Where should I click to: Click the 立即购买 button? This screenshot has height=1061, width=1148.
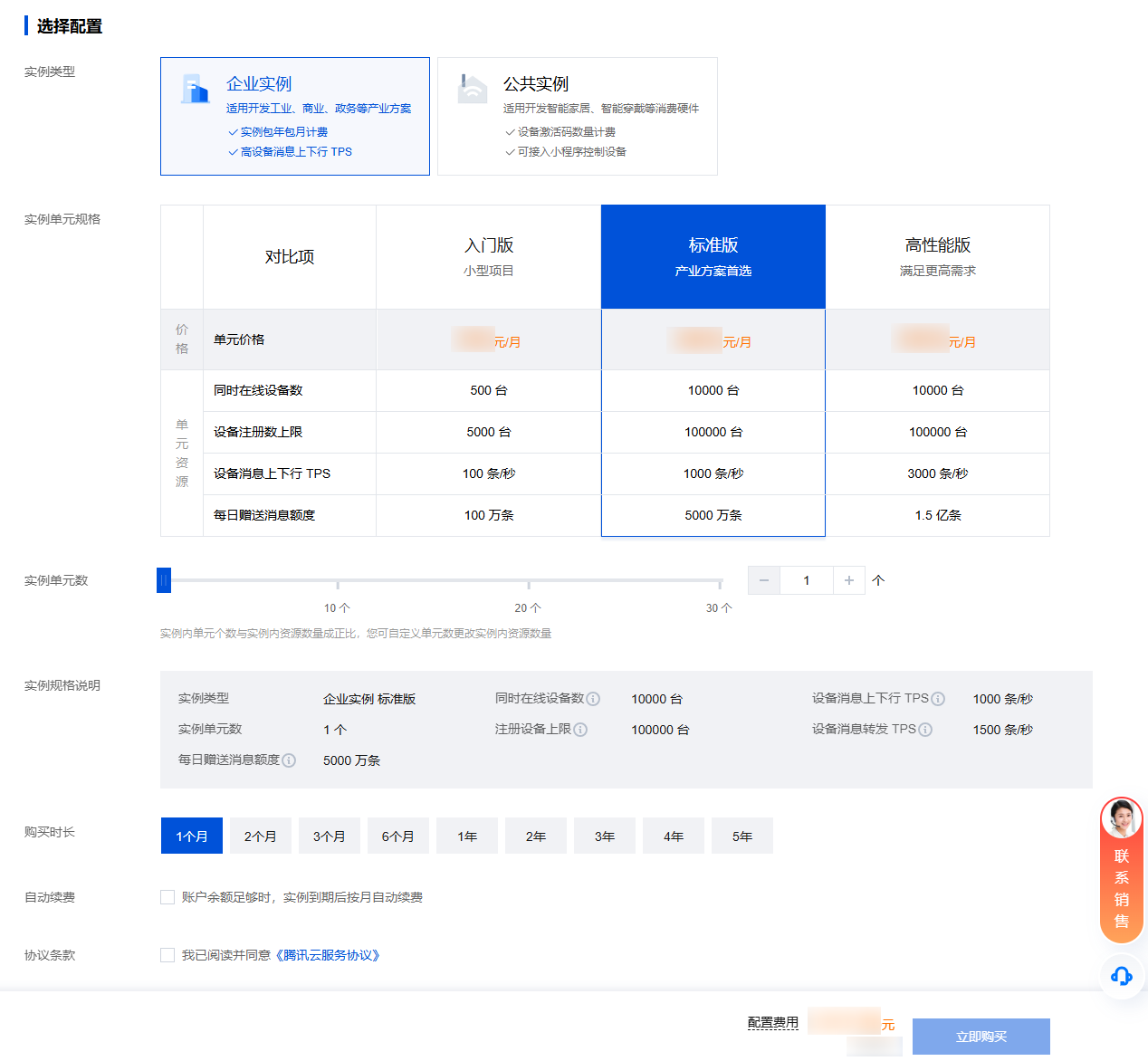point(981,1037)
